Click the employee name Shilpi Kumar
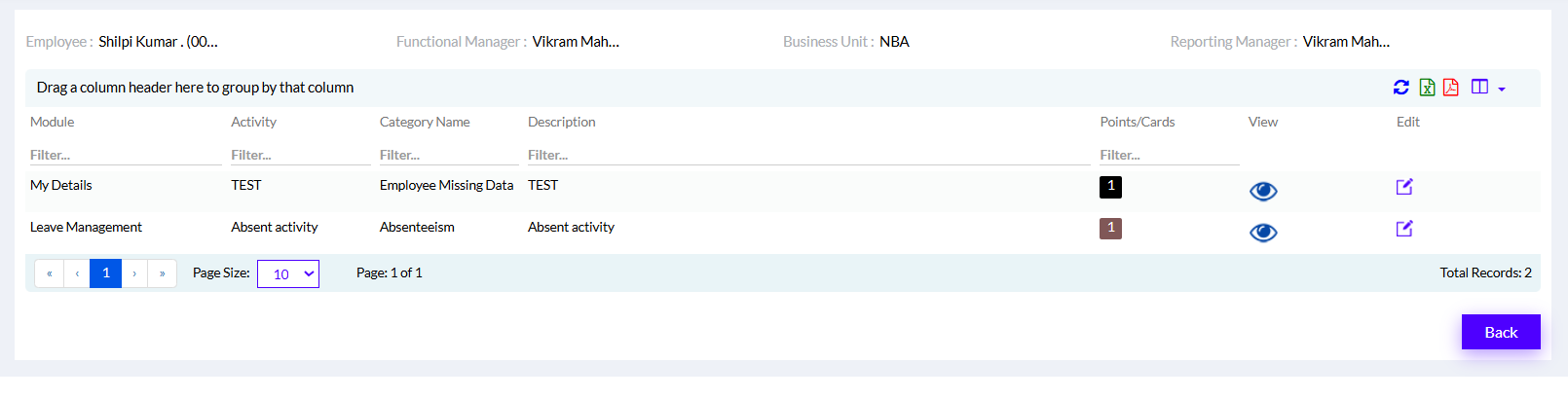Screen dimensions: 1568x399 pos(158,42)
